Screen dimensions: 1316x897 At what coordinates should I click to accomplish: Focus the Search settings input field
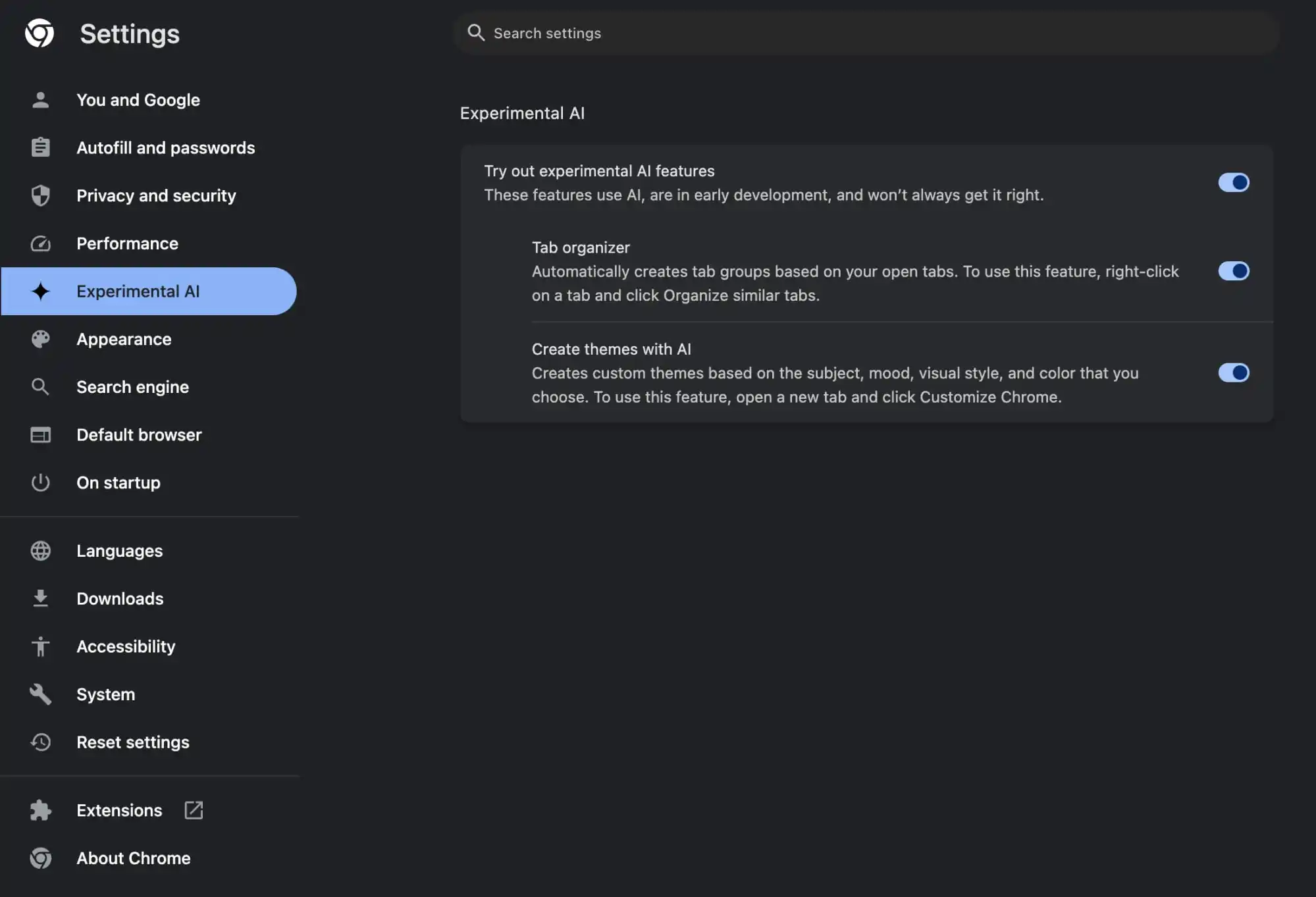pyautogui.click(x=866, y=33)
